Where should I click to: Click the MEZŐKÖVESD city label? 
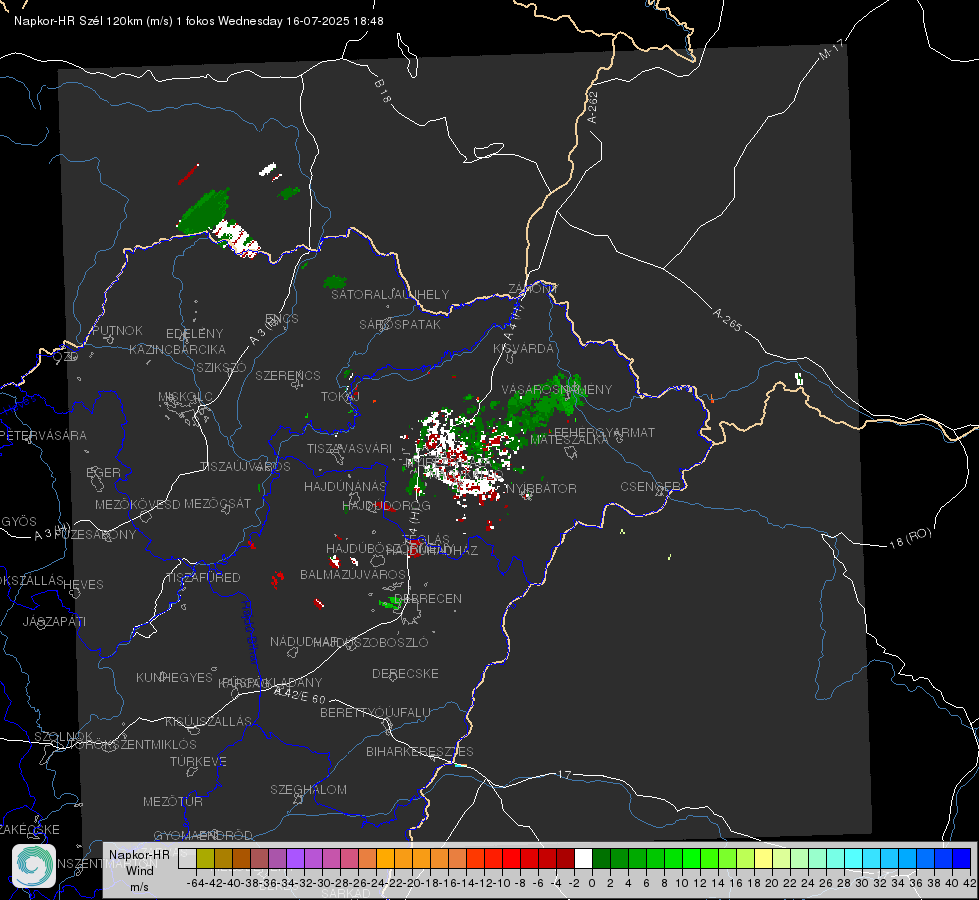pos(137,504)
